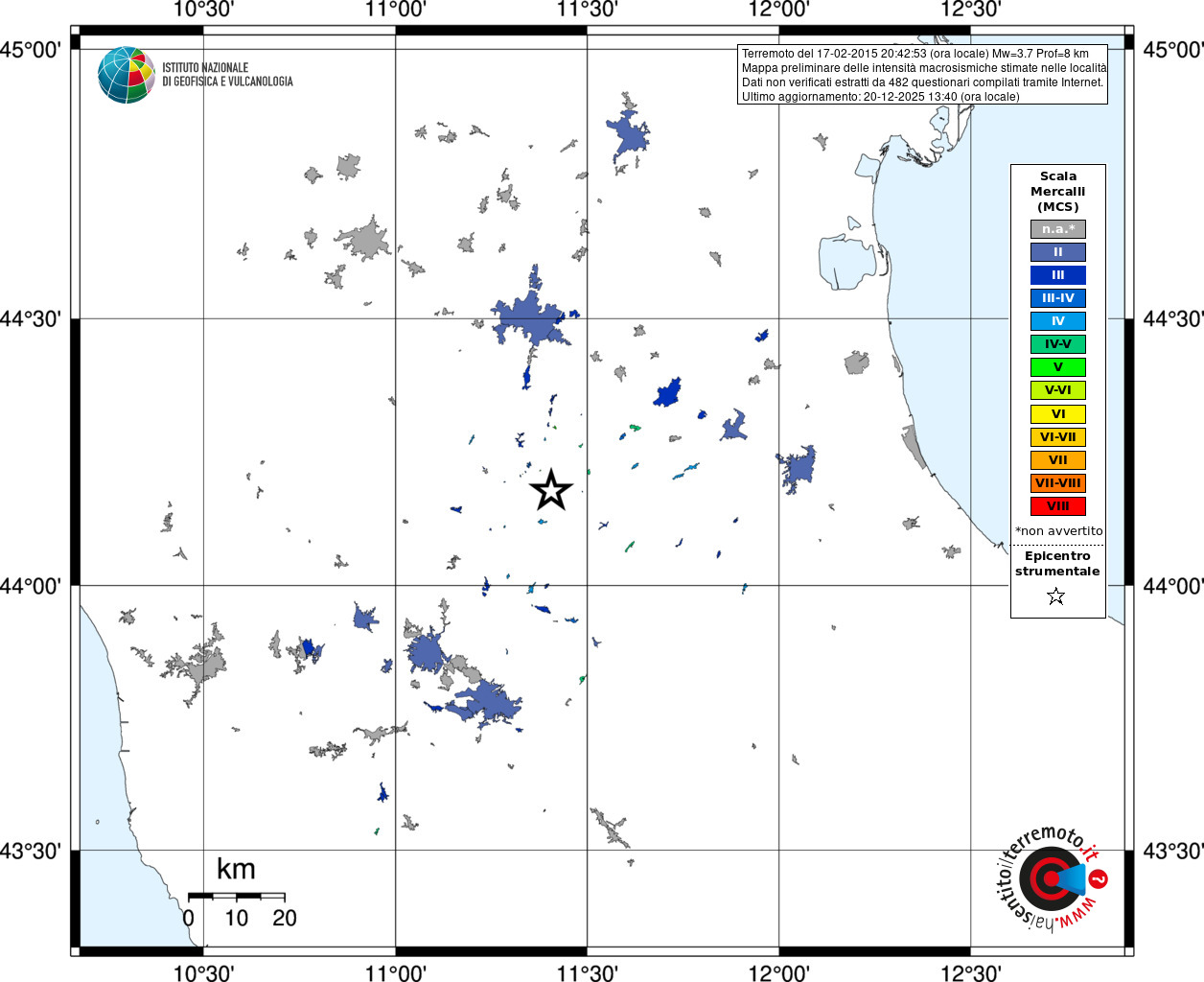This screenshot has height=982, width=1204.
Task: Click the 'Scala Mercalli (MCS)' legend title
Action: coord(1058,192)
